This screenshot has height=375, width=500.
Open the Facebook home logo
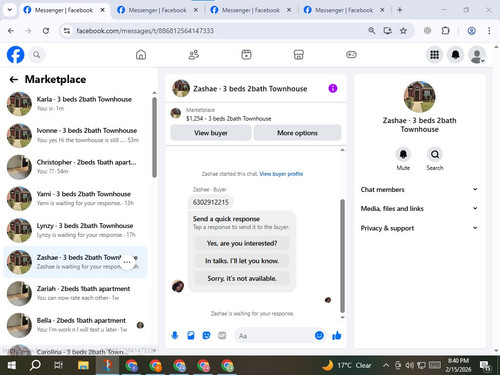pyautogui.click(x=15, y=55)
